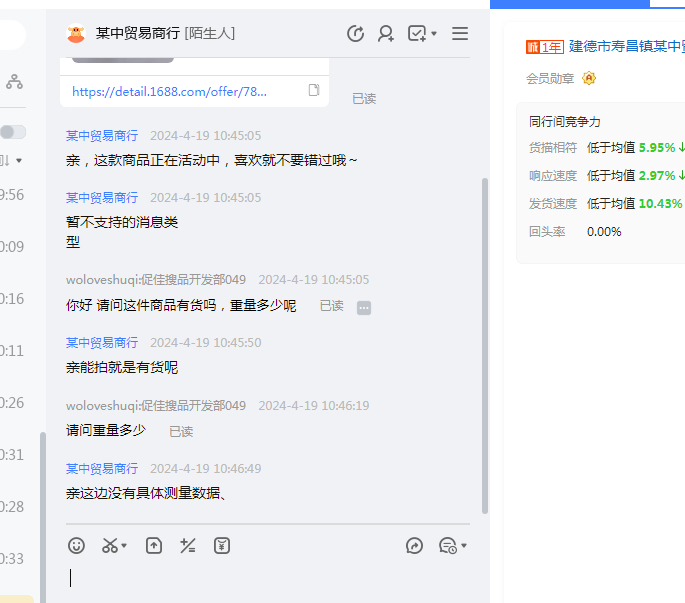Image resolution: width=685 pixels, height=603 pixels.
Task: Click the 建德市寿昌镇 company name link
Action: 626,46
